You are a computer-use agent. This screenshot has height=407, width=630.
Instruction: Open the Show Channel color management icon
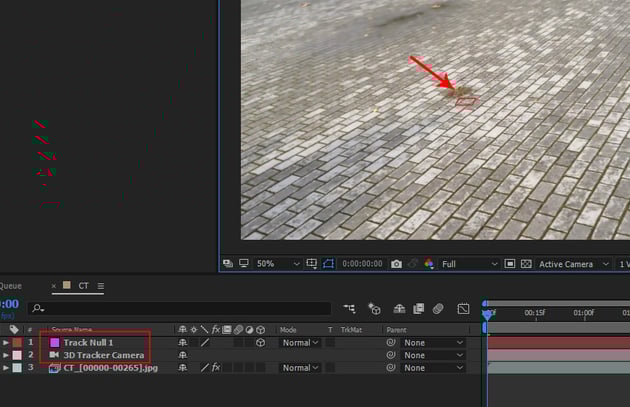pyautogui.click(x=429, y=264)
